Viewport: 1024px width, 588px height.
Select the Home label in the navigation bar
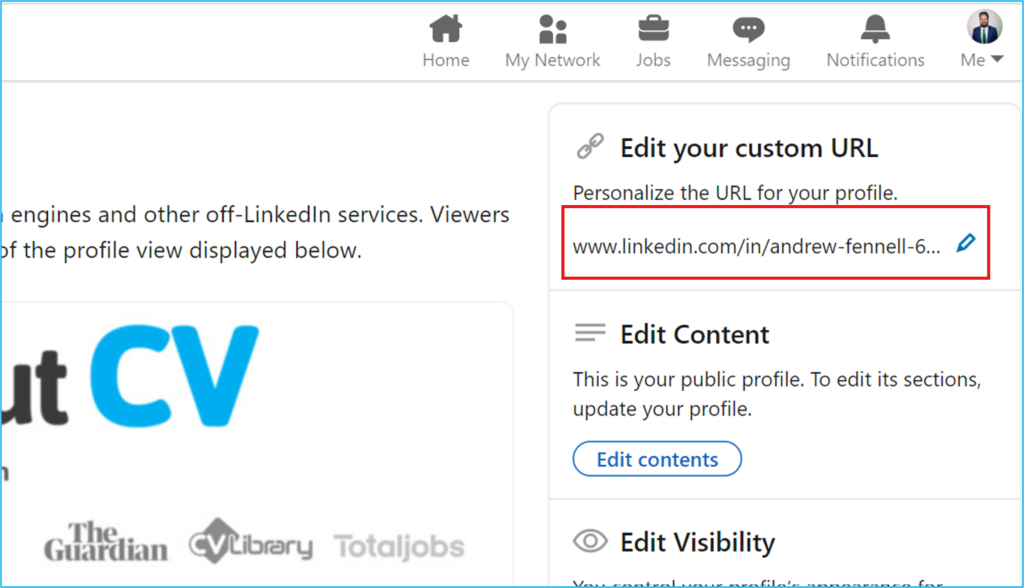445,59
